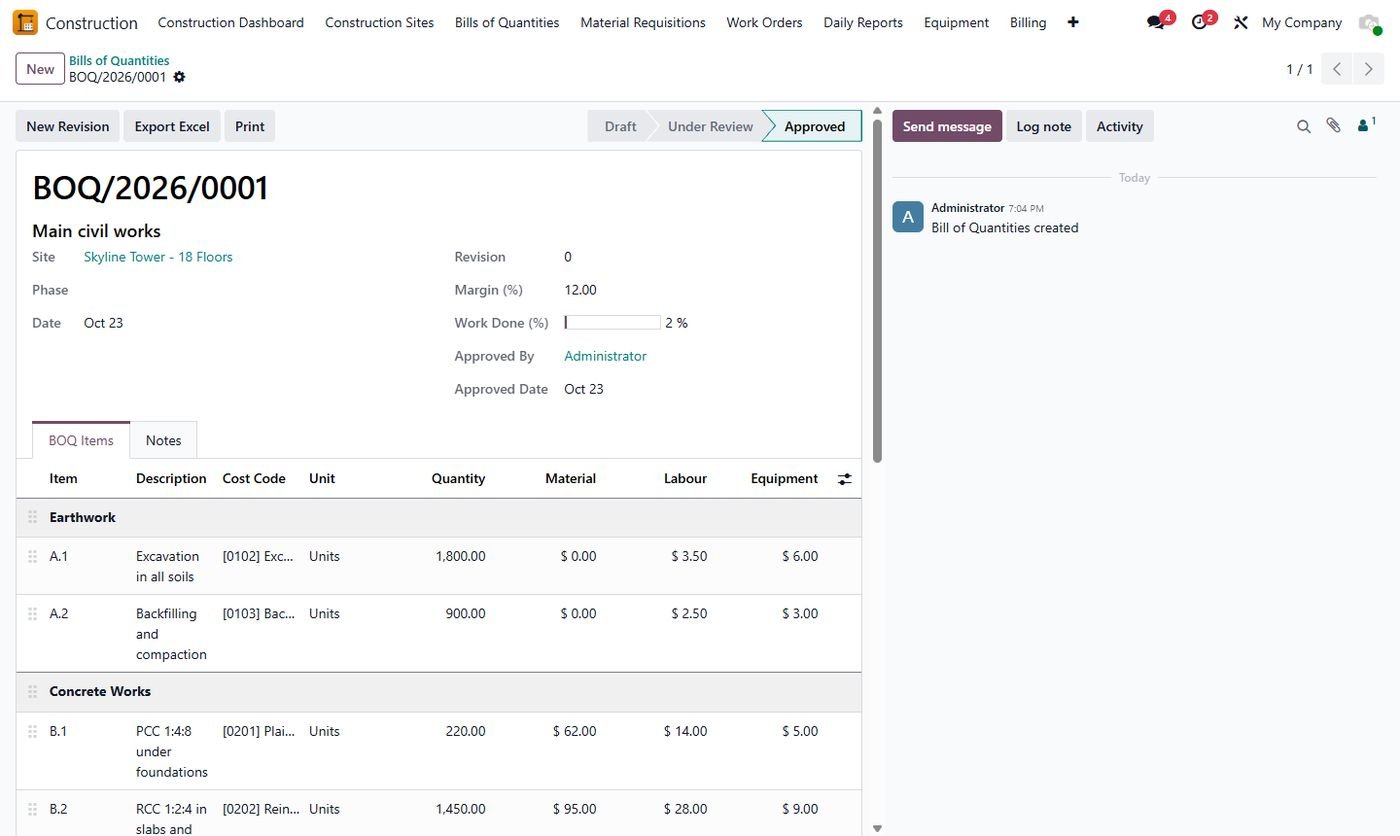Screen dimensions: 1400x836
Task: Open the developer tools wrench icon
Action: 1241,22
